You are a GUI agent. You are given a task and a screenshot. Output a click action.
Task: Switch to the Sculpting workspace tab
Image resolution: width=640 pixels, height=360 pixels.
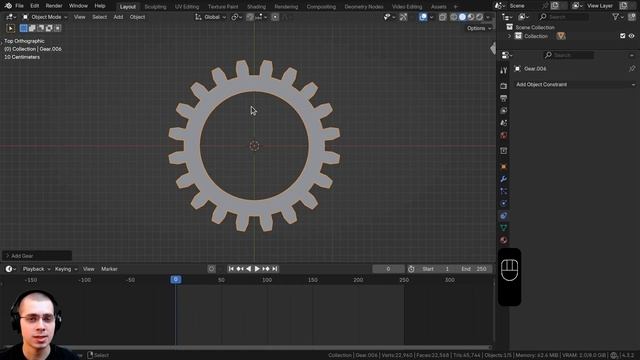click(x=155, y=7)
